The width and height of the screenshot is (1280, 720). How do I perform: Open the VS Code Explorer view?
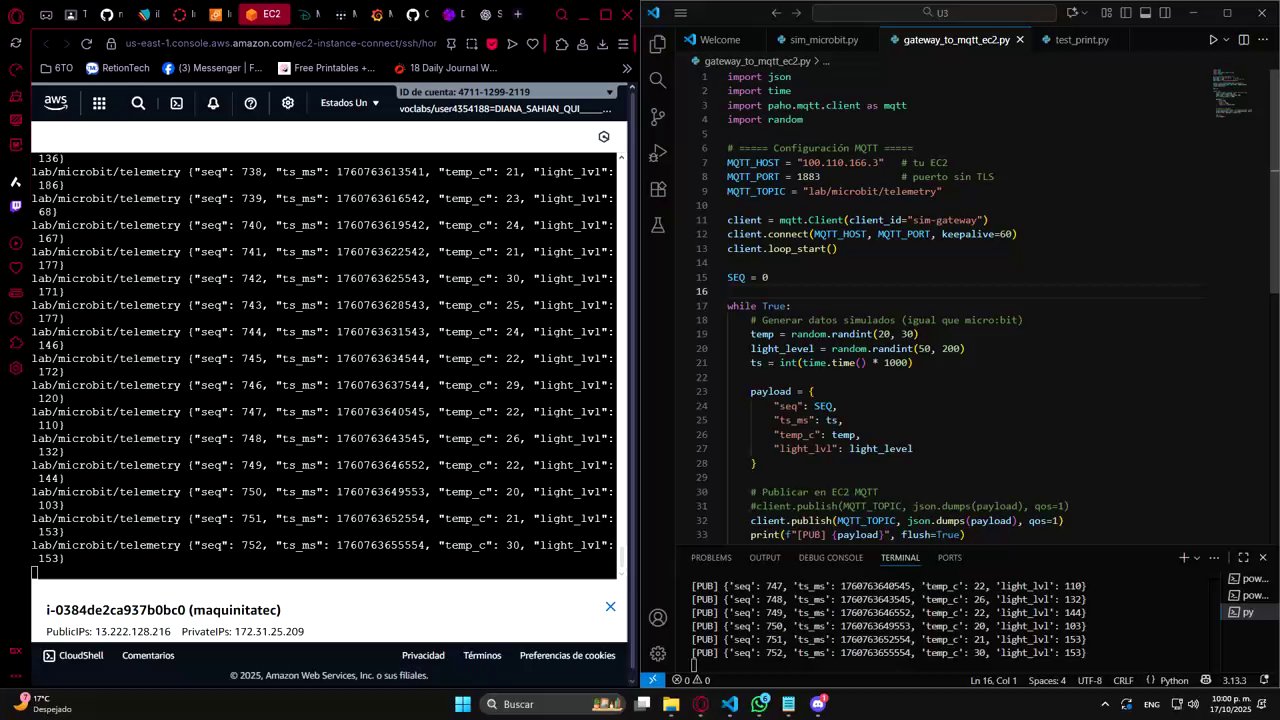658,44
